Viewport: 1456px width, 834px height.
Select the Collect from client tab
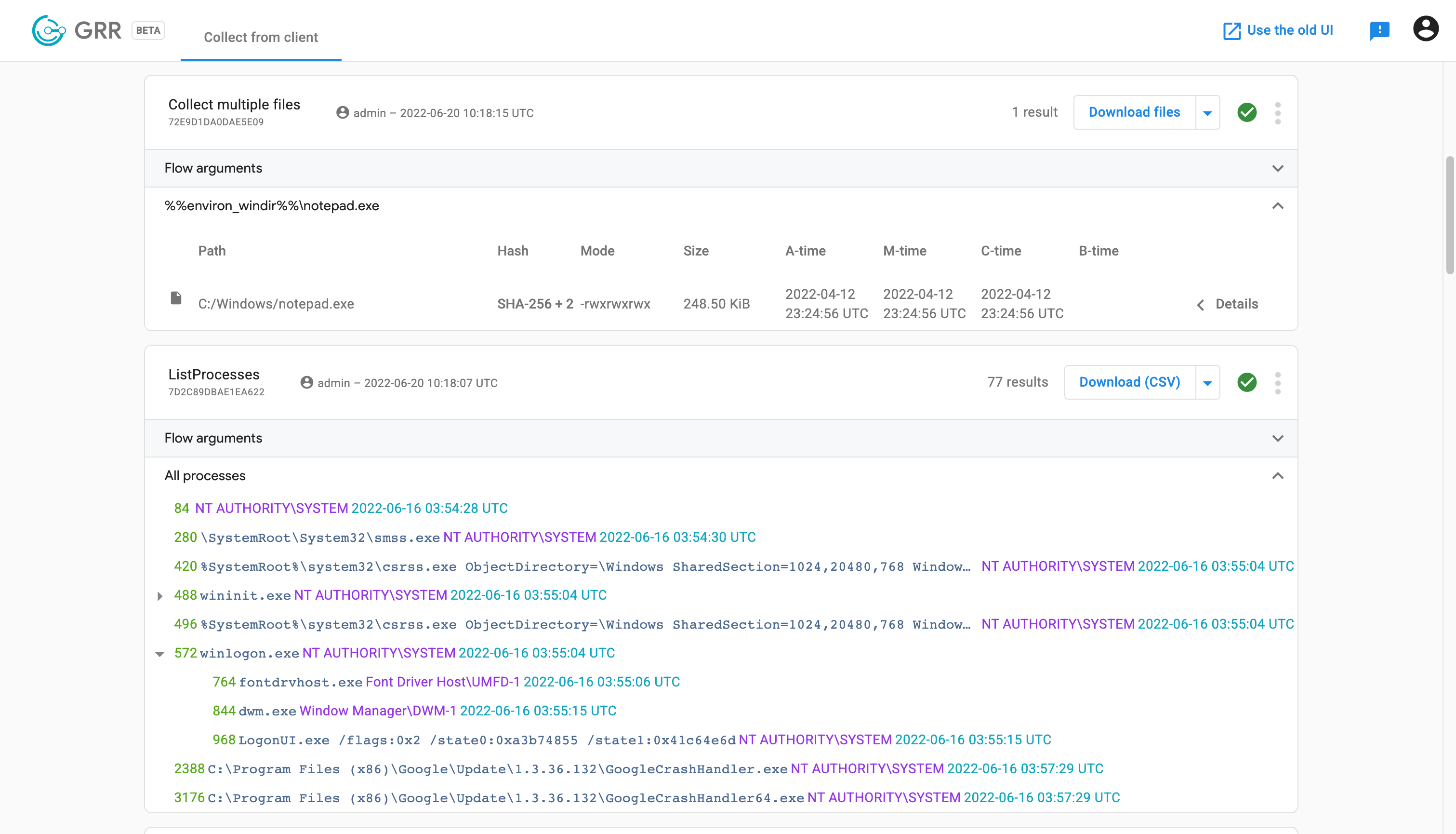coord(260,38)
